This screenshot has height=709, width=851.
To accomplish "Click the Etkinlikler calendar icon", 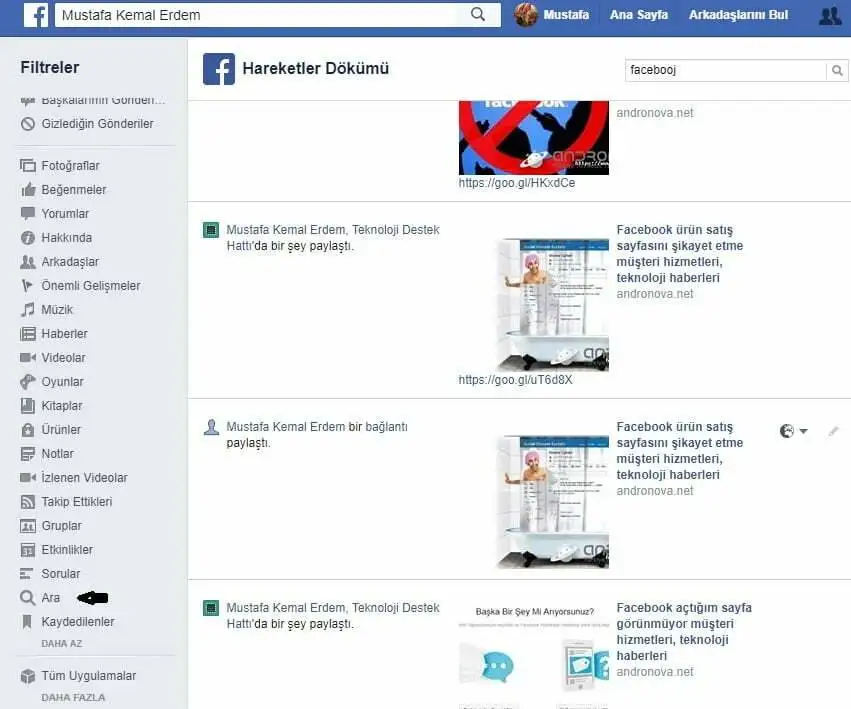I will (x=28, y=550).
